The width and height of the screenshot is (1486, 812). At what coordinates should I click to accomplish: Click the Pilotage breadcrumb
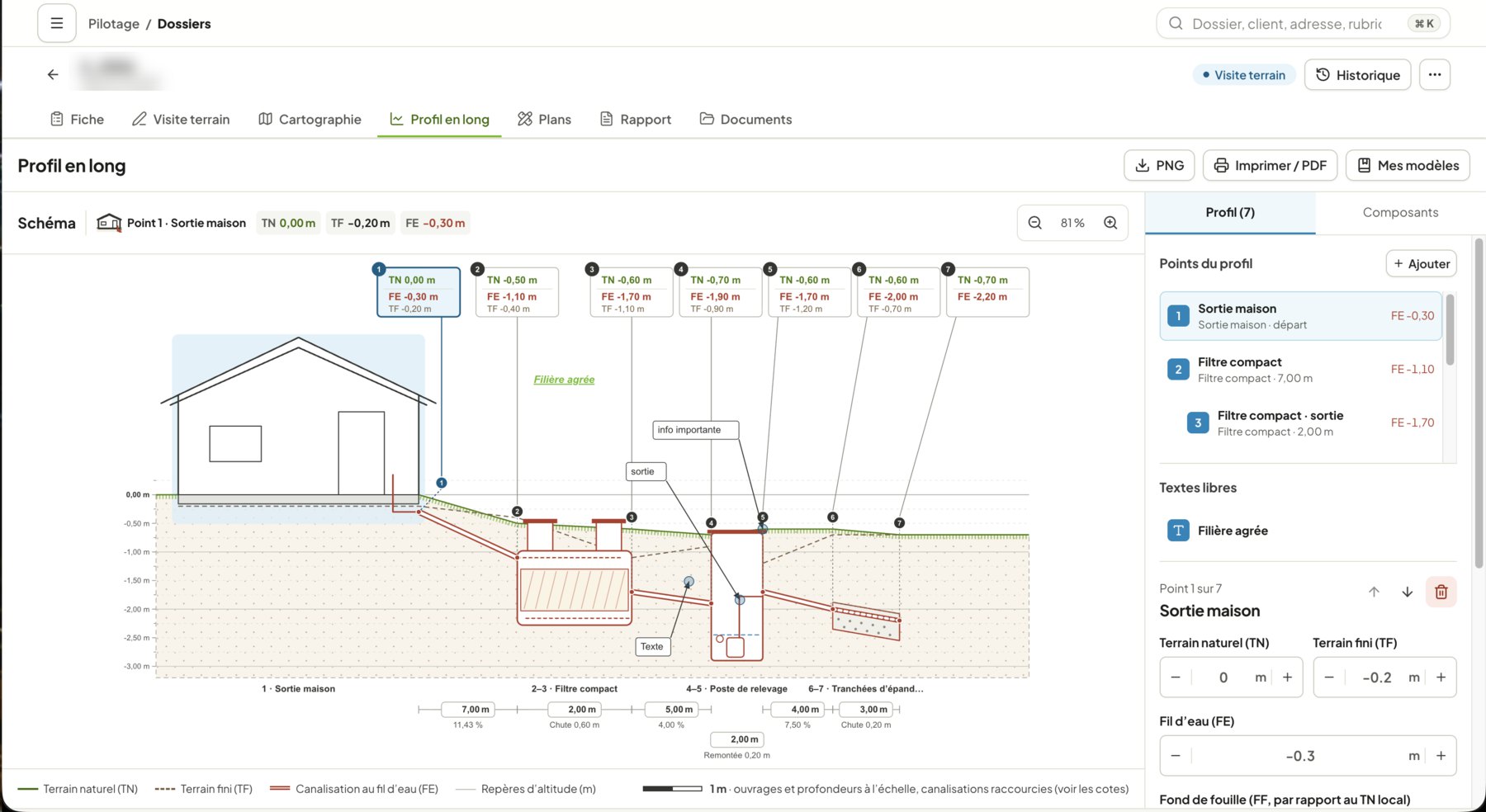point(114,24)
